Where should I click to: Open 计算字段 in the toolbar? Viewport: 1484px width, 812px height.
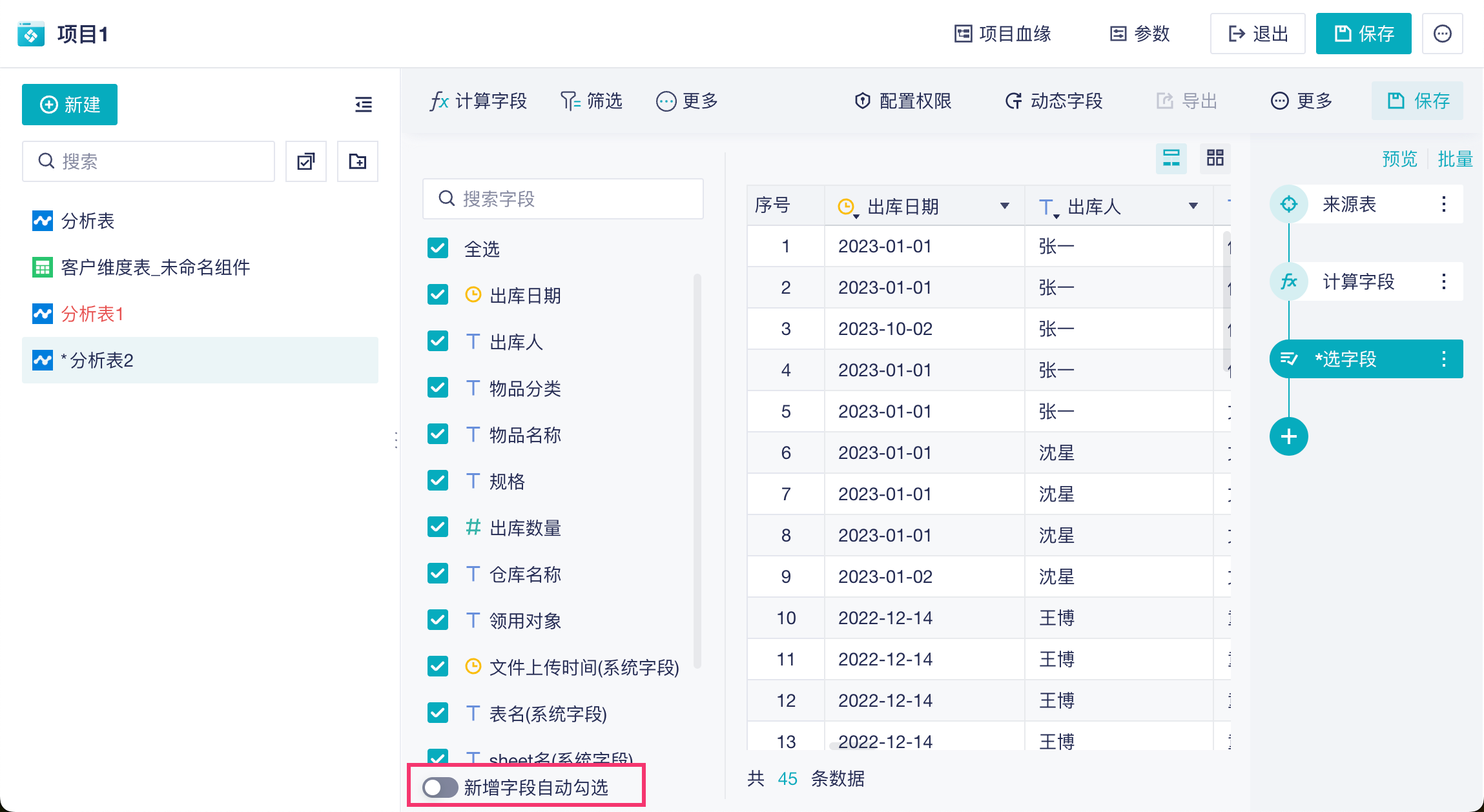[479, 101]
